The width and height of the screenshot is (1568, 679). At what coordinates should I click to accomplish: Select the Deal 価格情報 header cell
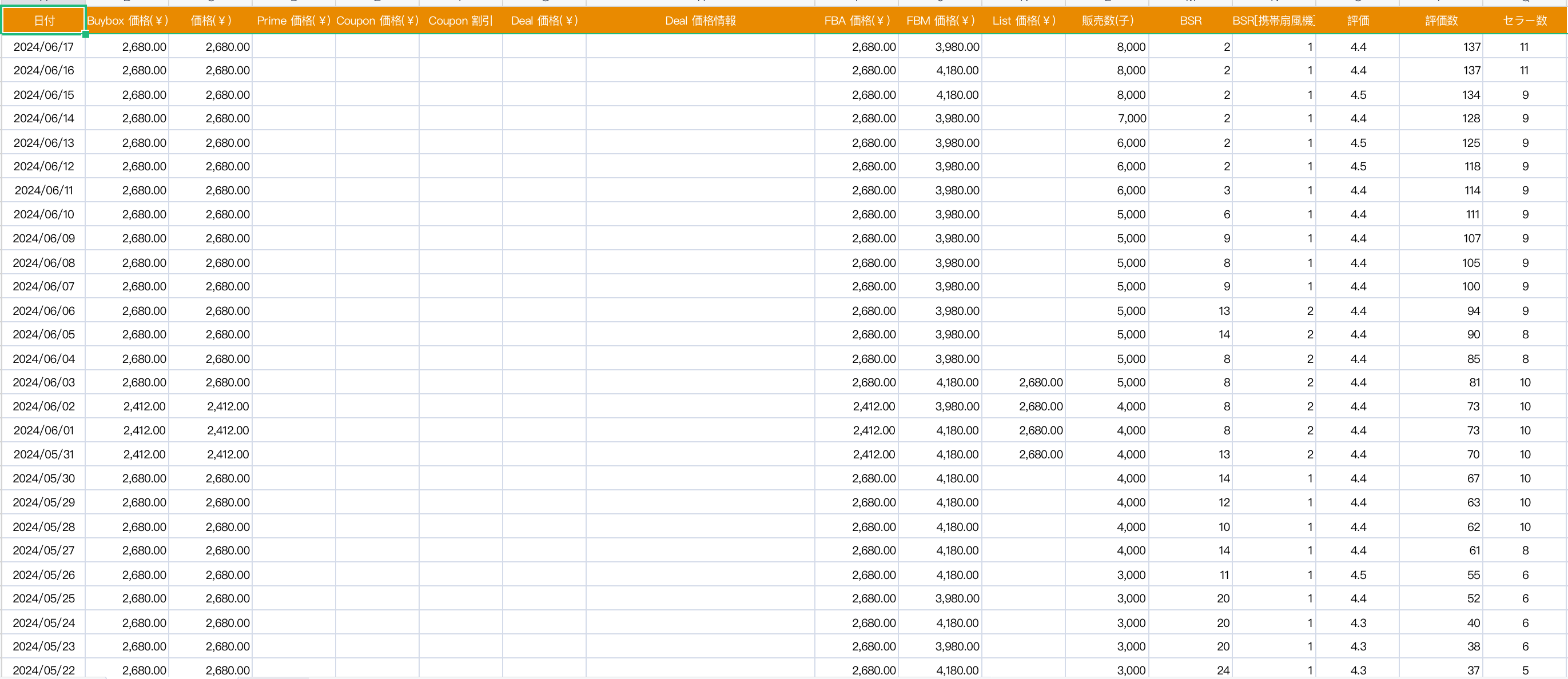[700, 21]
